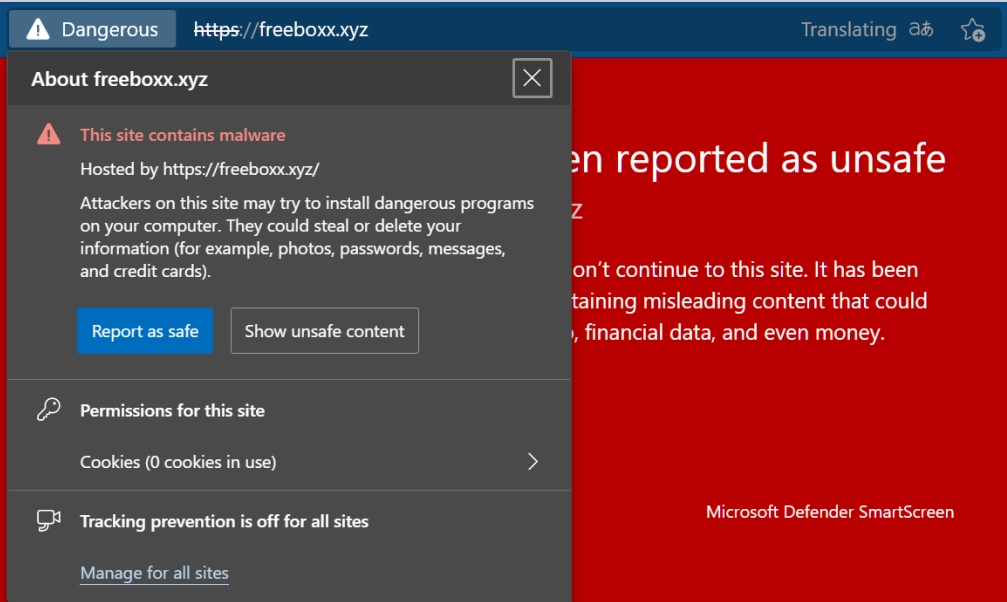Open translation options with the あ icon
Viewport: 1007px width, 602px height.
(x=920, y=29)
